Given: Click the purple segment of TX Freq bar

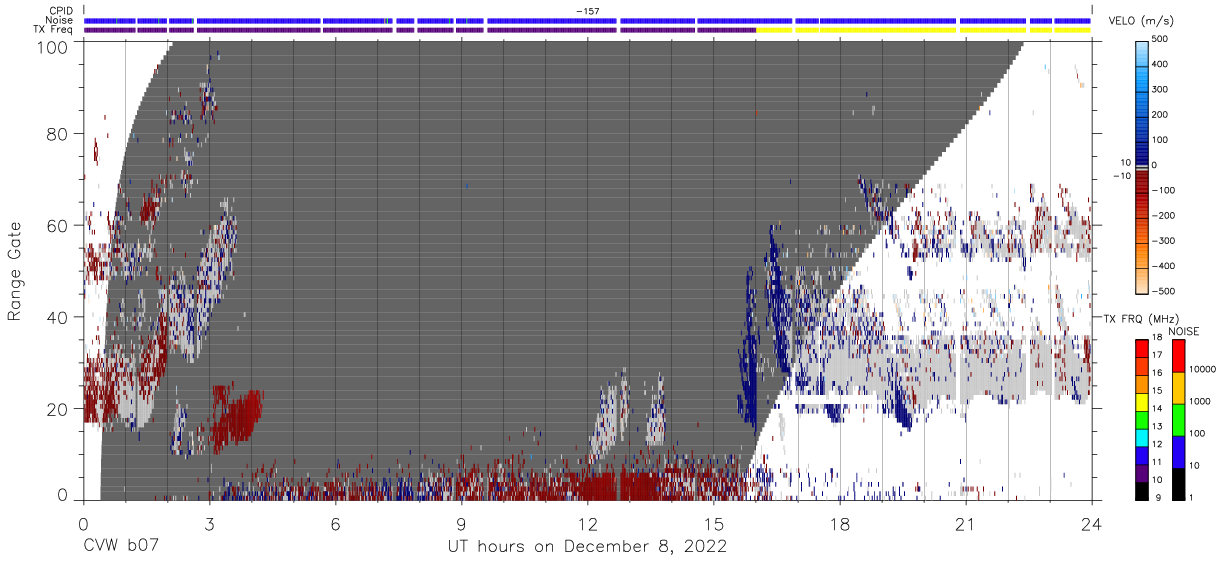Looking at the screenshot, I should coord(420,30).
